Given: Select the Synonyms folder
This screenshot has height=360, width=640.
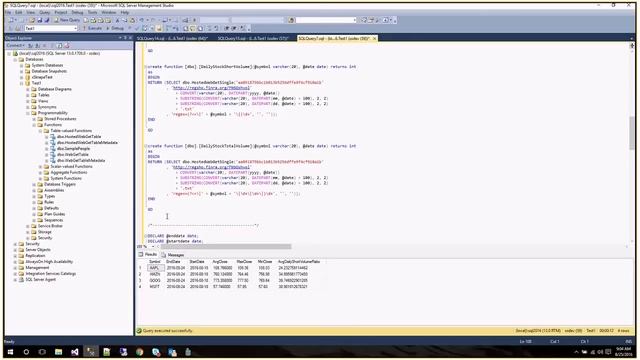Looking at the screenshot, I should coord(47,107).
